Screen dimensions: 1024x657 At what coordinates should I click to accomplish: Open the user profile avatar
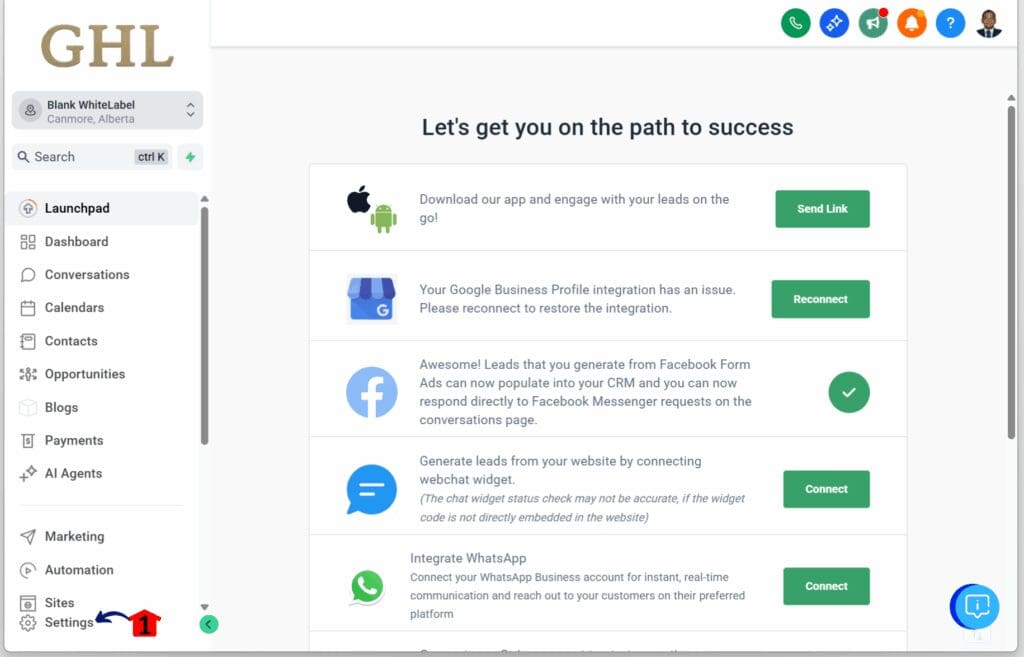(989, 24)
